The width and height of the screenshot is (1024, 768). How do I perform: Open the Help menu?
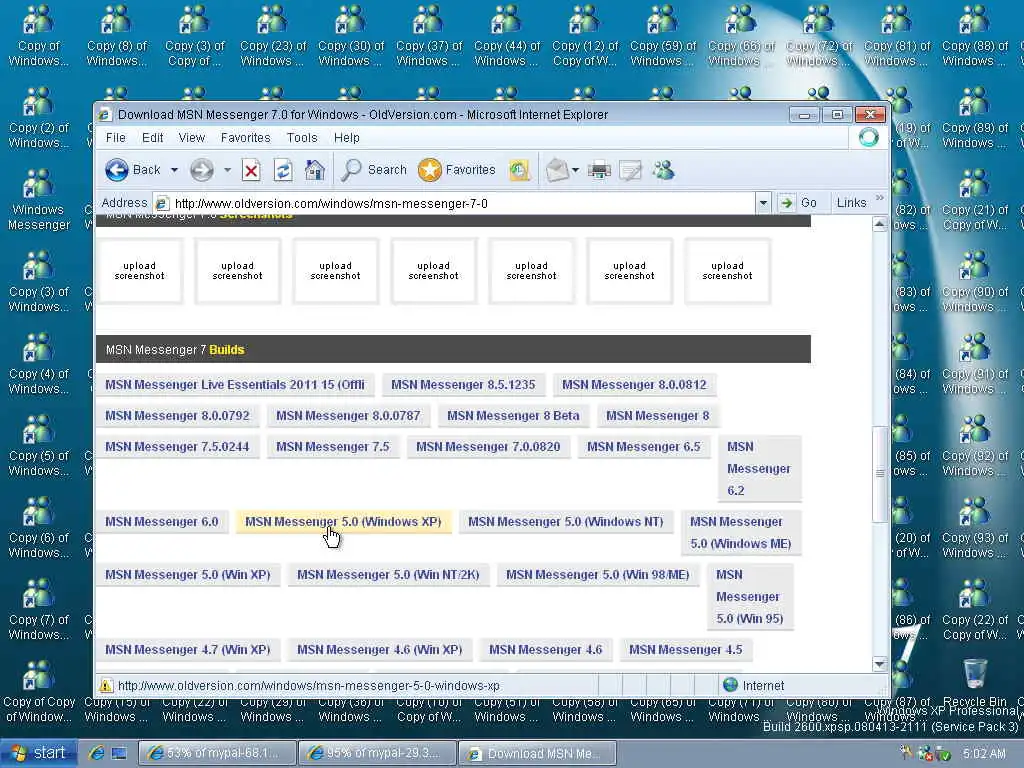pyautogui.click(x=347, y=138)
